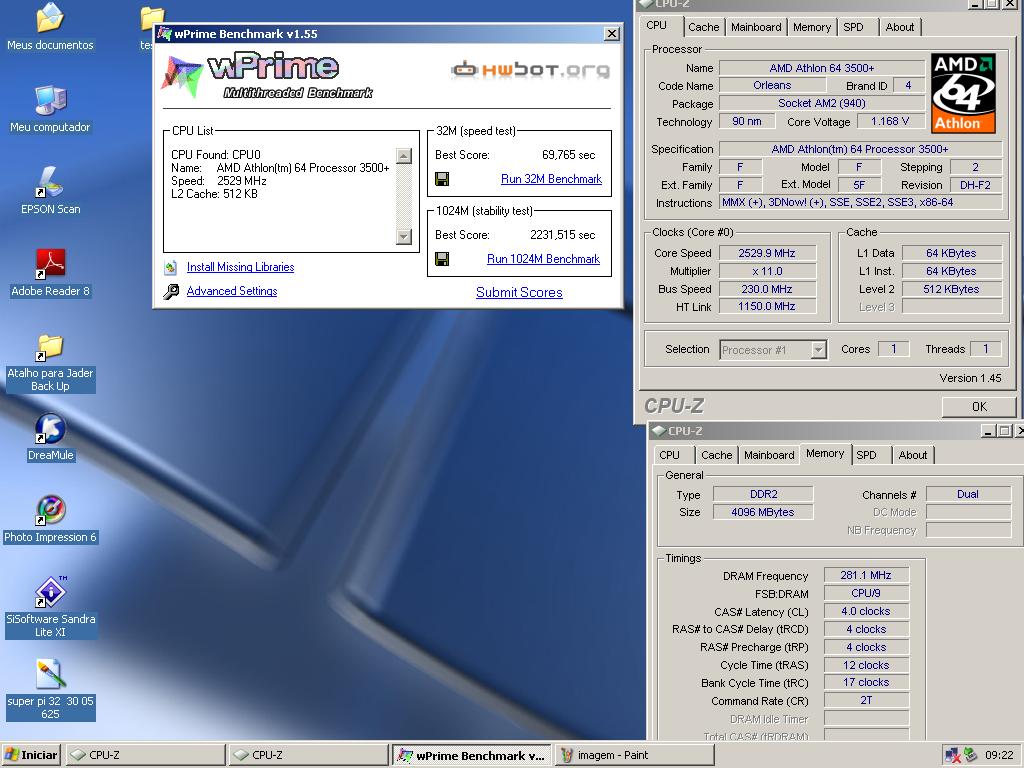Open About tab in top CPU-Z

click(900, 27)
